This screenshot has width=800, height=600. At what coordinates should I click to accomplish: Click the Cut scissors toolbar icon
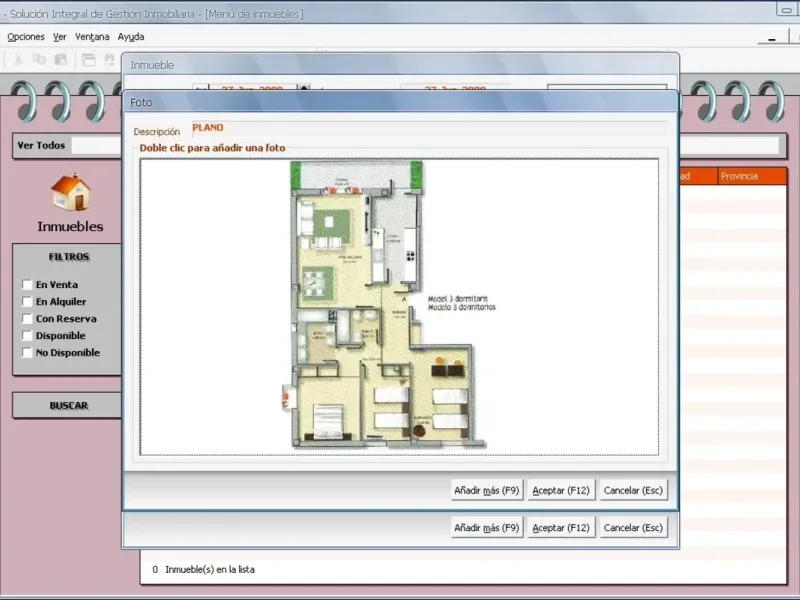click(x=18, y=60)
